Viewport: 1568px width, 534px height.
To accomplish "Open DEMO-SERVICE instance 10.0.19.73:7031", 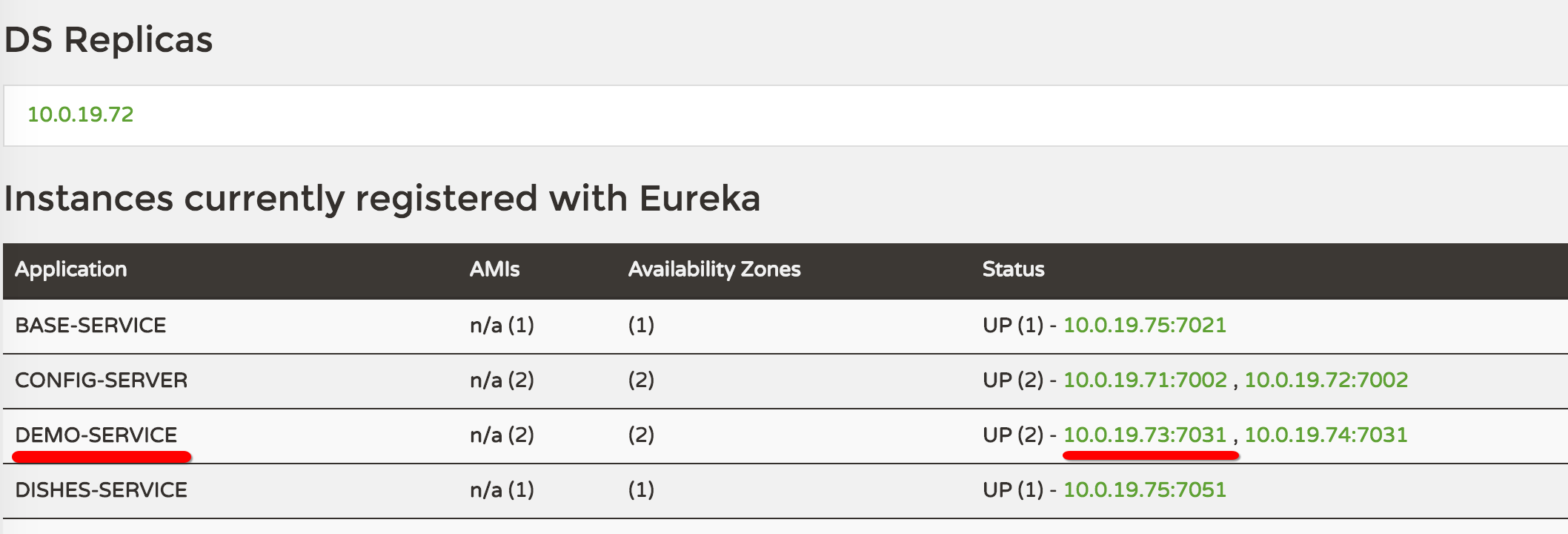I will [1145, 435].
